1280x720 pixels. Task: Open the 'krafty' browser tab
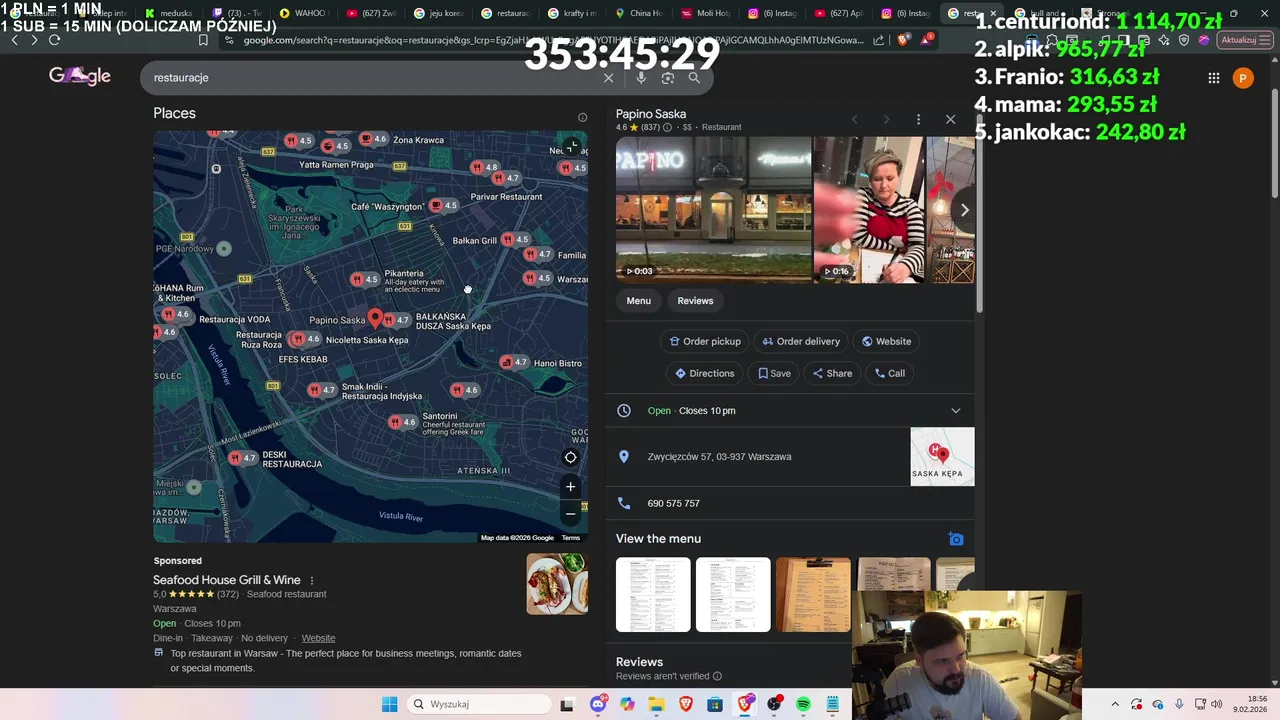[x=572, y=13]
